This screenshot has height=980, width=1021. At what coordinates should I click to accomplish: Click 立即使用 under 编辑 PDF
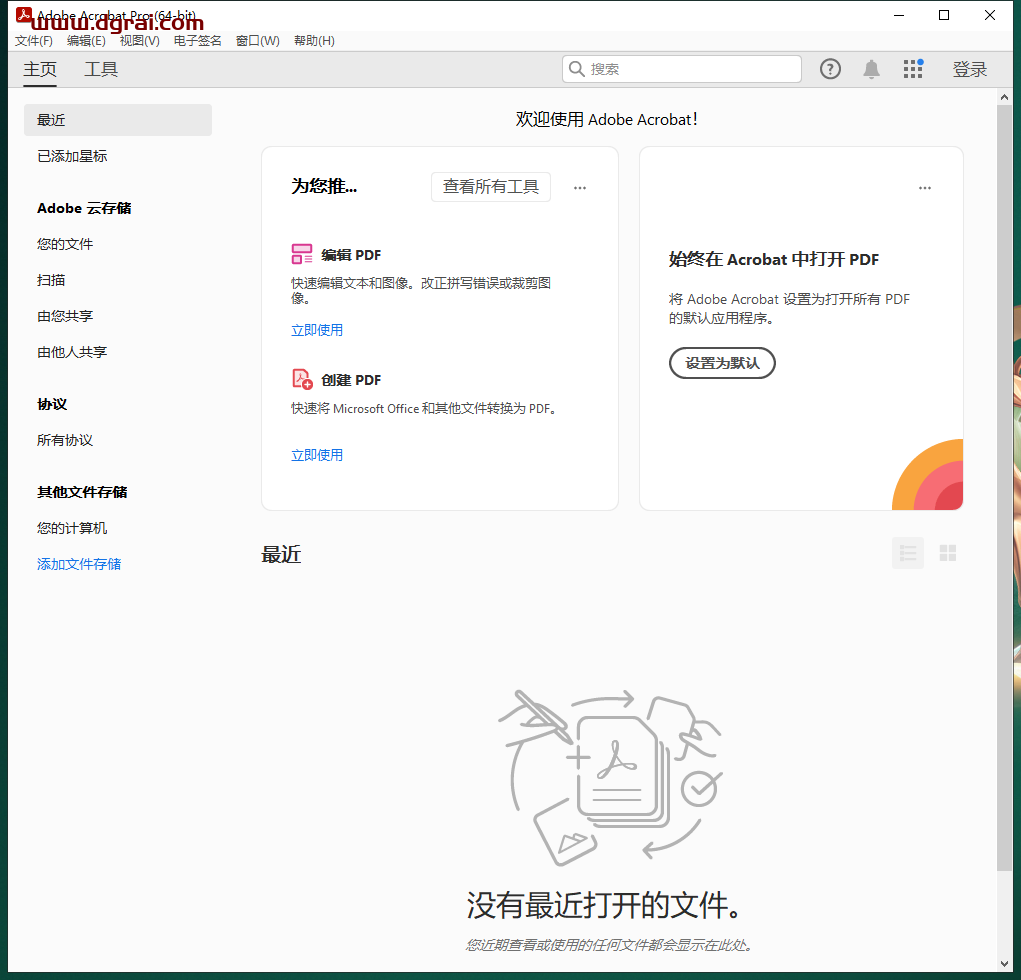click(316, 330)
